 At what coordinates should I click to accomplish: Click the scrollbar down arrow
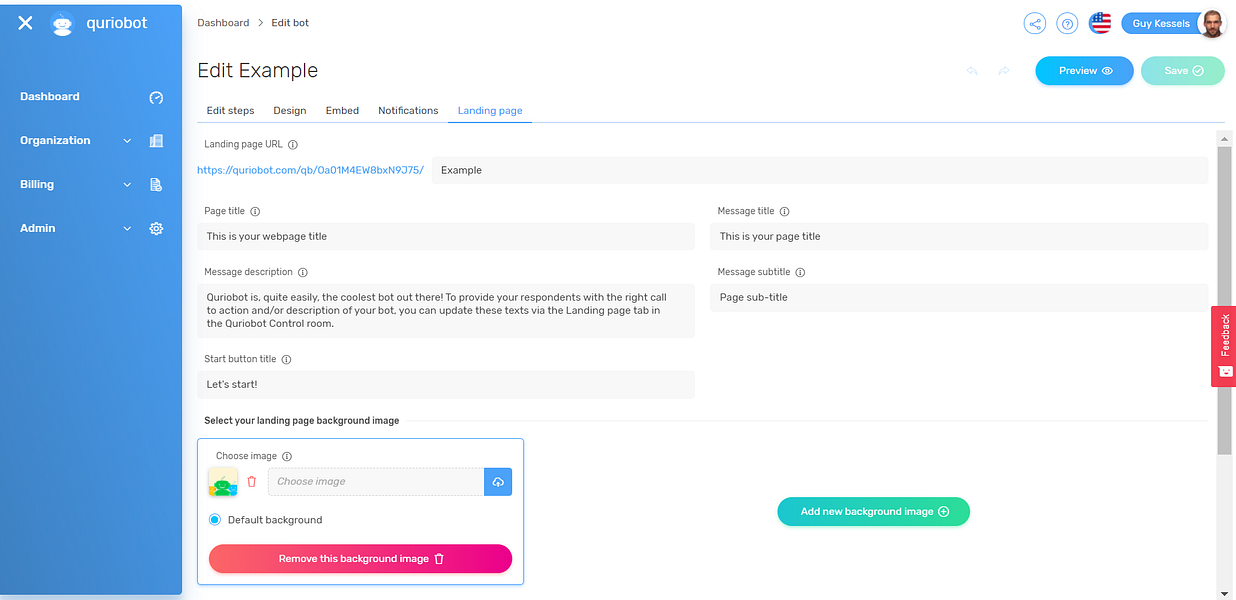point(1224,592)
